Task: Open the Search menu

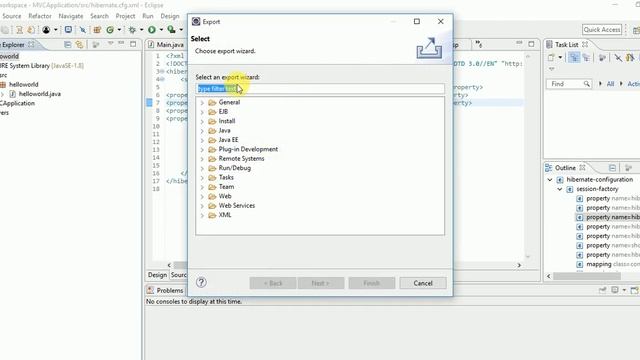Action: [x=99, y=16]
